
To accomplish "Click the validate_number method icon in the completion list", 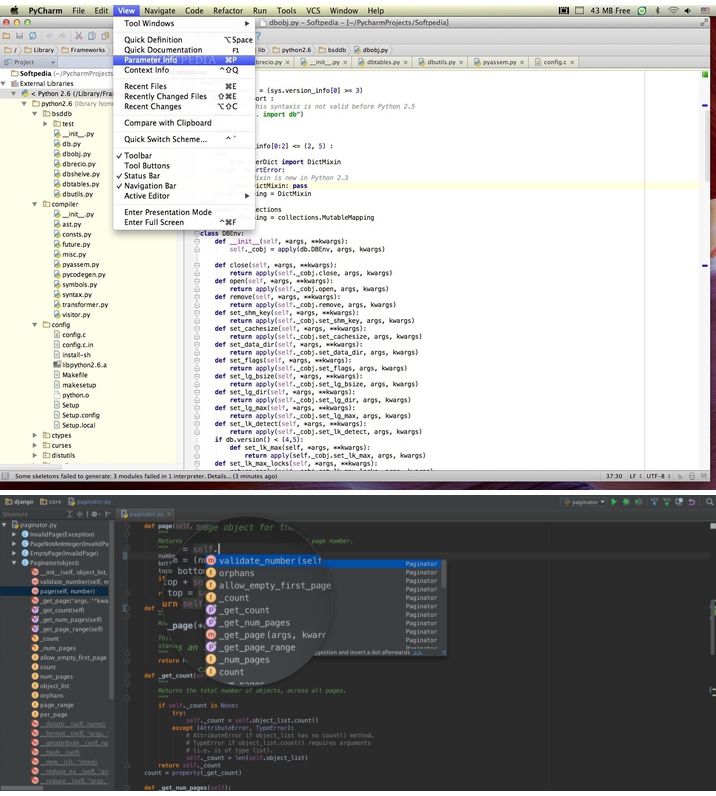I will pos(211,561).
